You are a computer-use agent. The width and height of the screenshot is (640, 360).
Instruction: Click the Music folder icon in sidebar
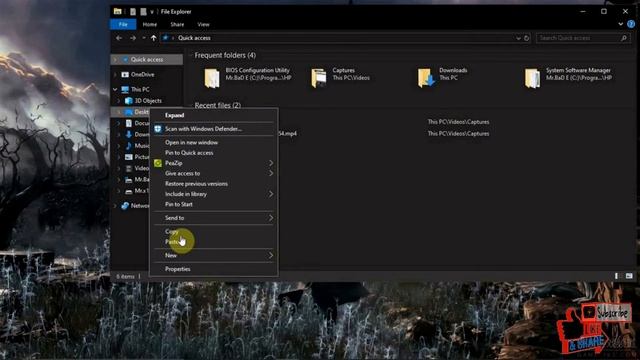(x=129, y=145)
